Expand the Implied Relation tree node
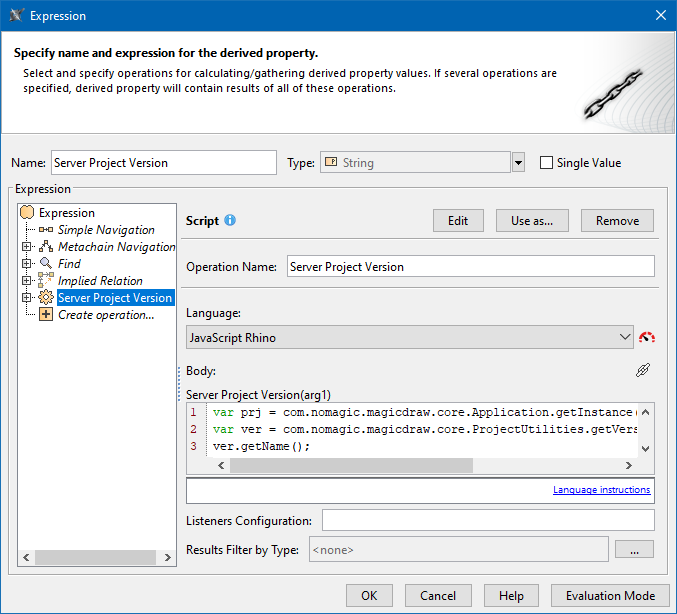The height and width of the screenshot is (614, 677). tap(27, 281)
